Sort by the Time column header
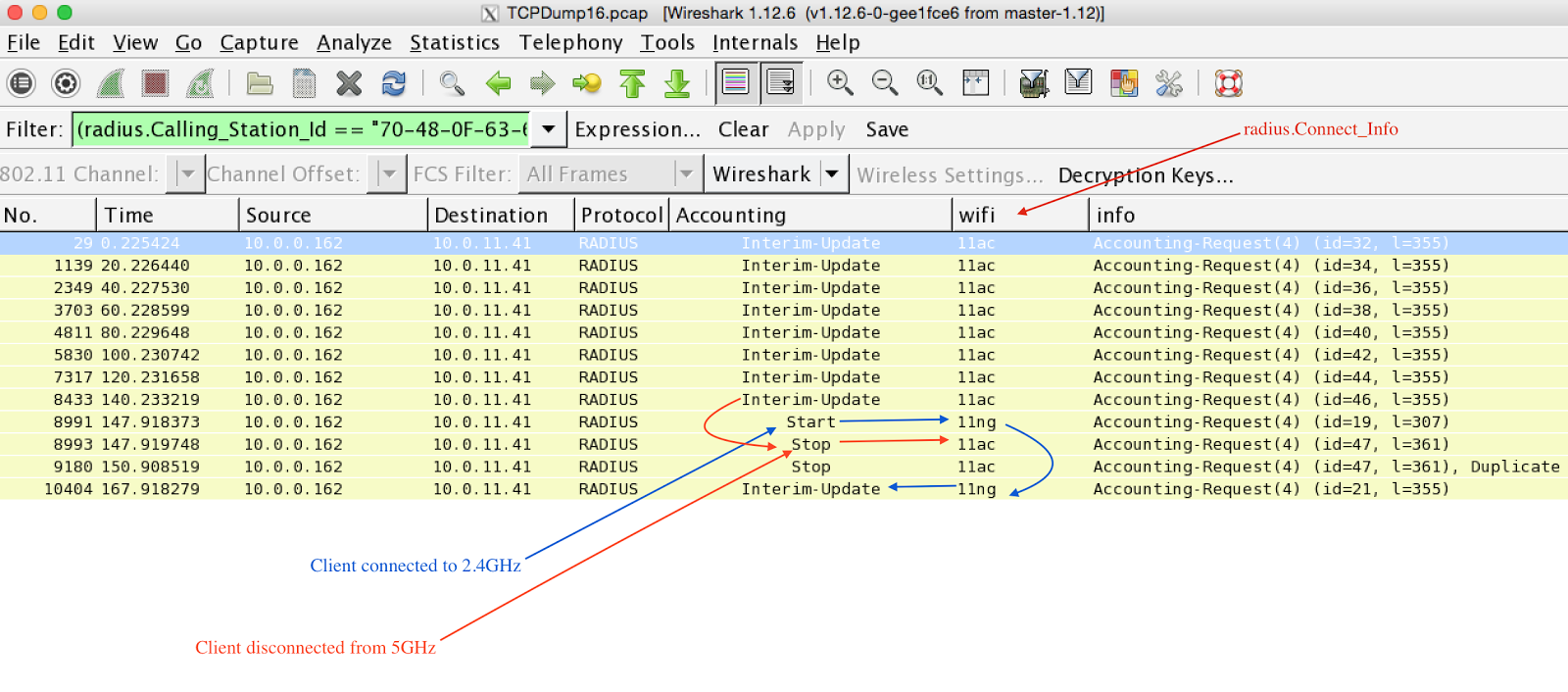Viewport: 1568px width, 692px height. click(x=168, y=215)
